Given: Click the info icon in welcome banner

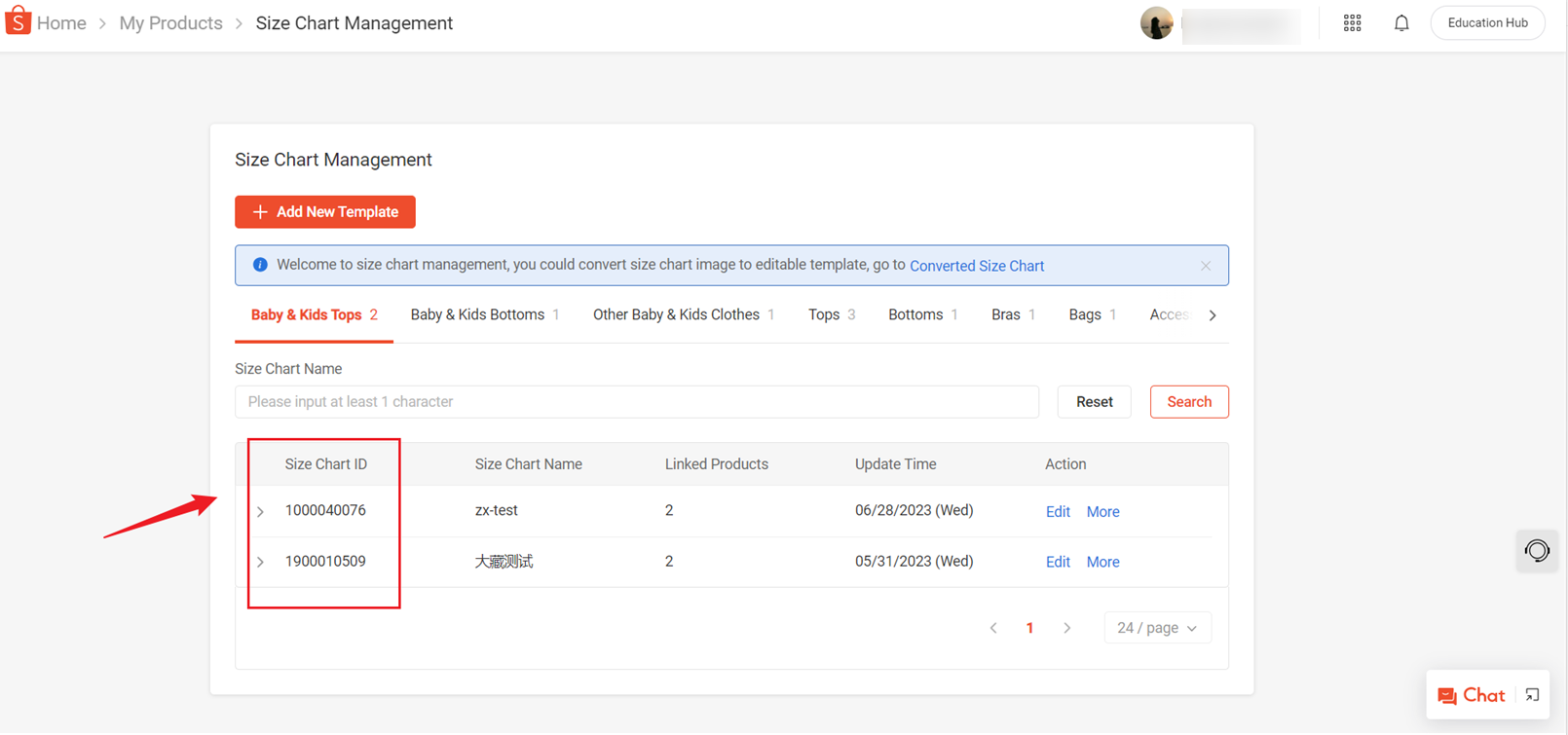Looking at the screenshot, I should [x=260, y=265].
